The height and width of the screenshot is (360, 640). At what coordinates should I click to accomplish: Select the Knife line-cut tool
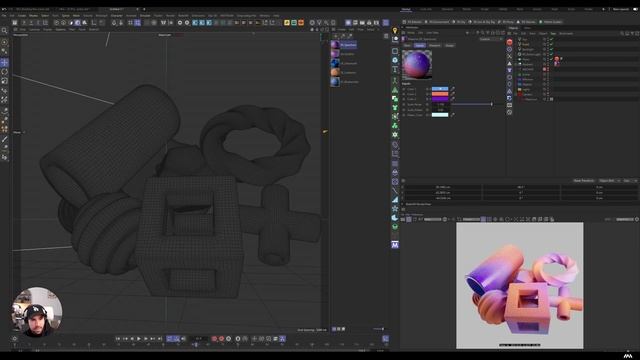(4, 139)
